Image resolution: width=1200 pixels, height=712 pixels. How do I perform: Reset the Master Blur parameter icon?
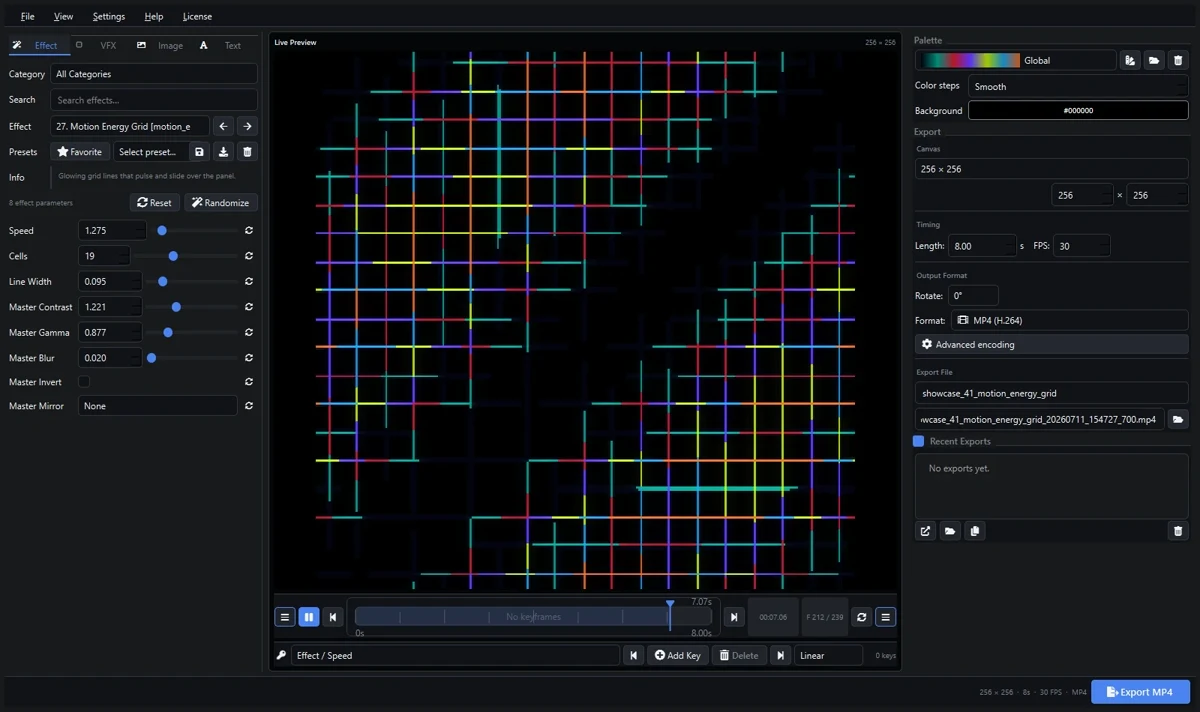[249, 358]
